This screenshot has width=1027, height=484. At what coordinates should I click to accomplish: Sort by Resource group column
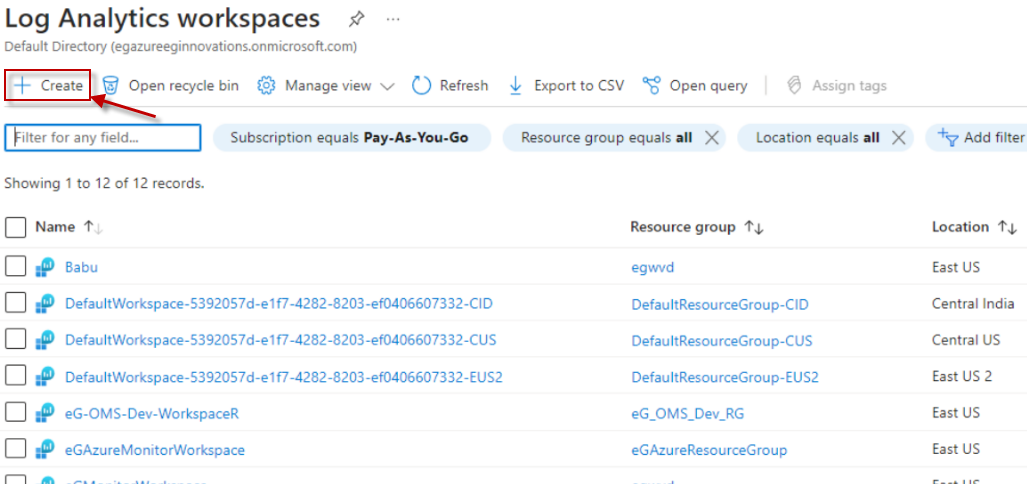[696, 227]
